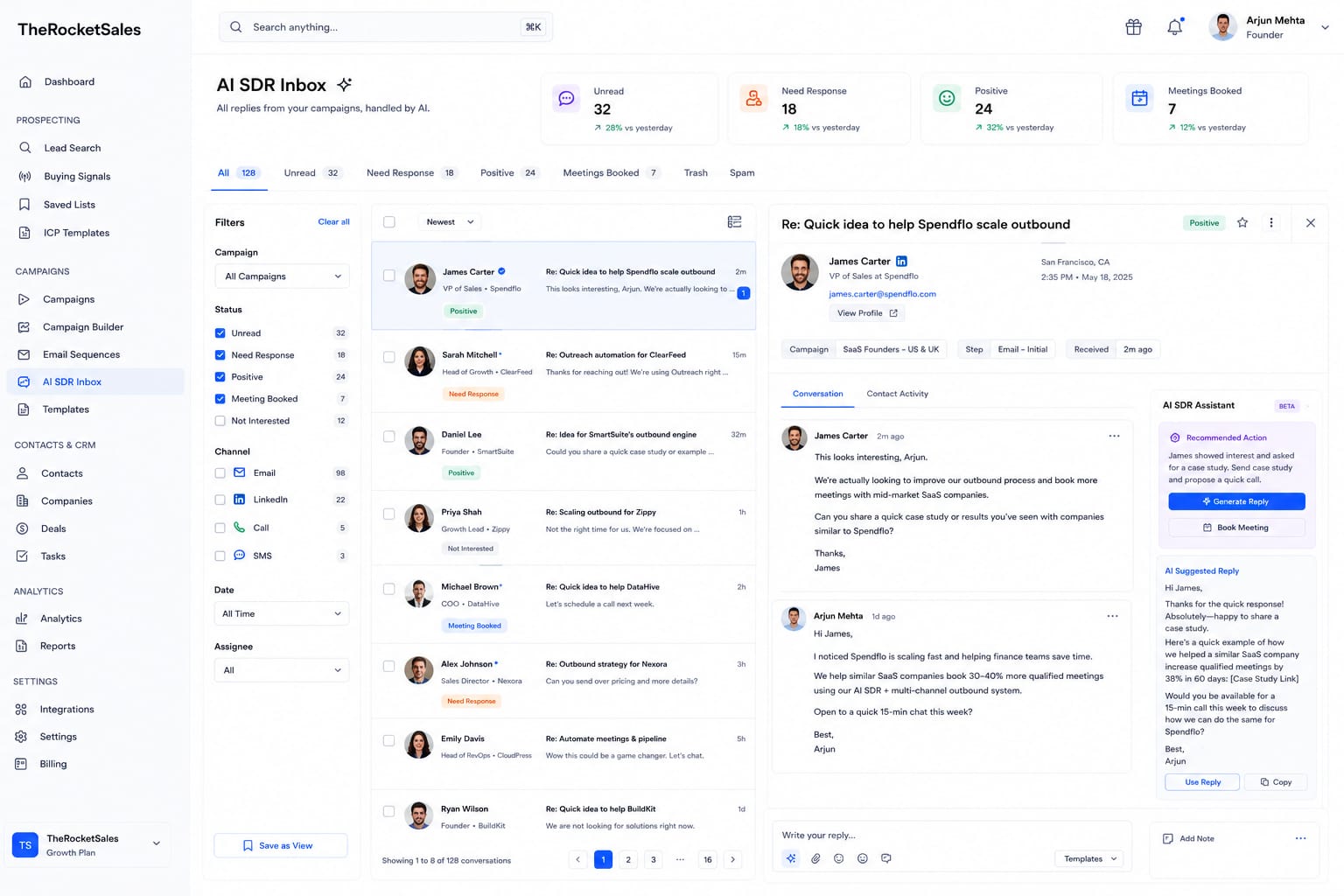Open View Profile for James Carter
Viewport: 1344px width, 896px height.
[866, 313]
